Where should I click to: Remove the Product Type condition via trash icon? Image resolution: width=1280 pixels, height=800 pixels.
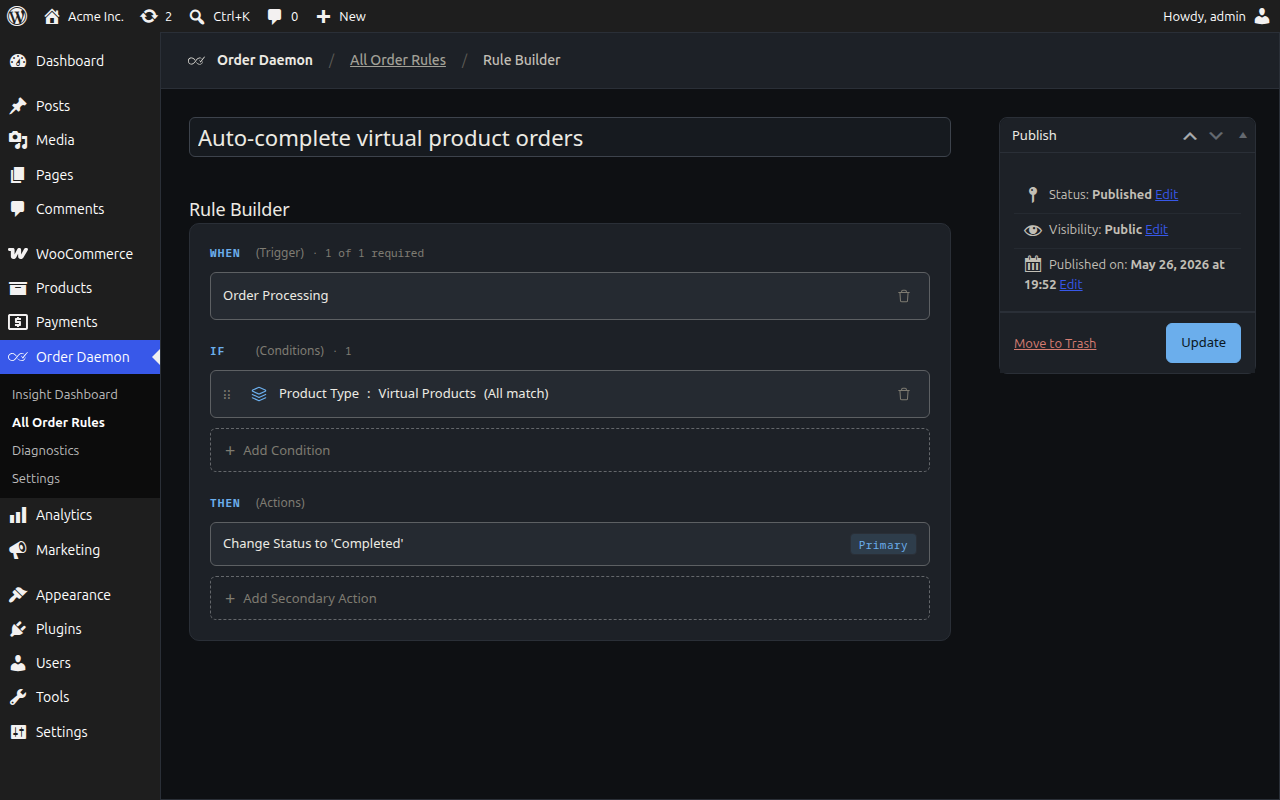[904, 394]
